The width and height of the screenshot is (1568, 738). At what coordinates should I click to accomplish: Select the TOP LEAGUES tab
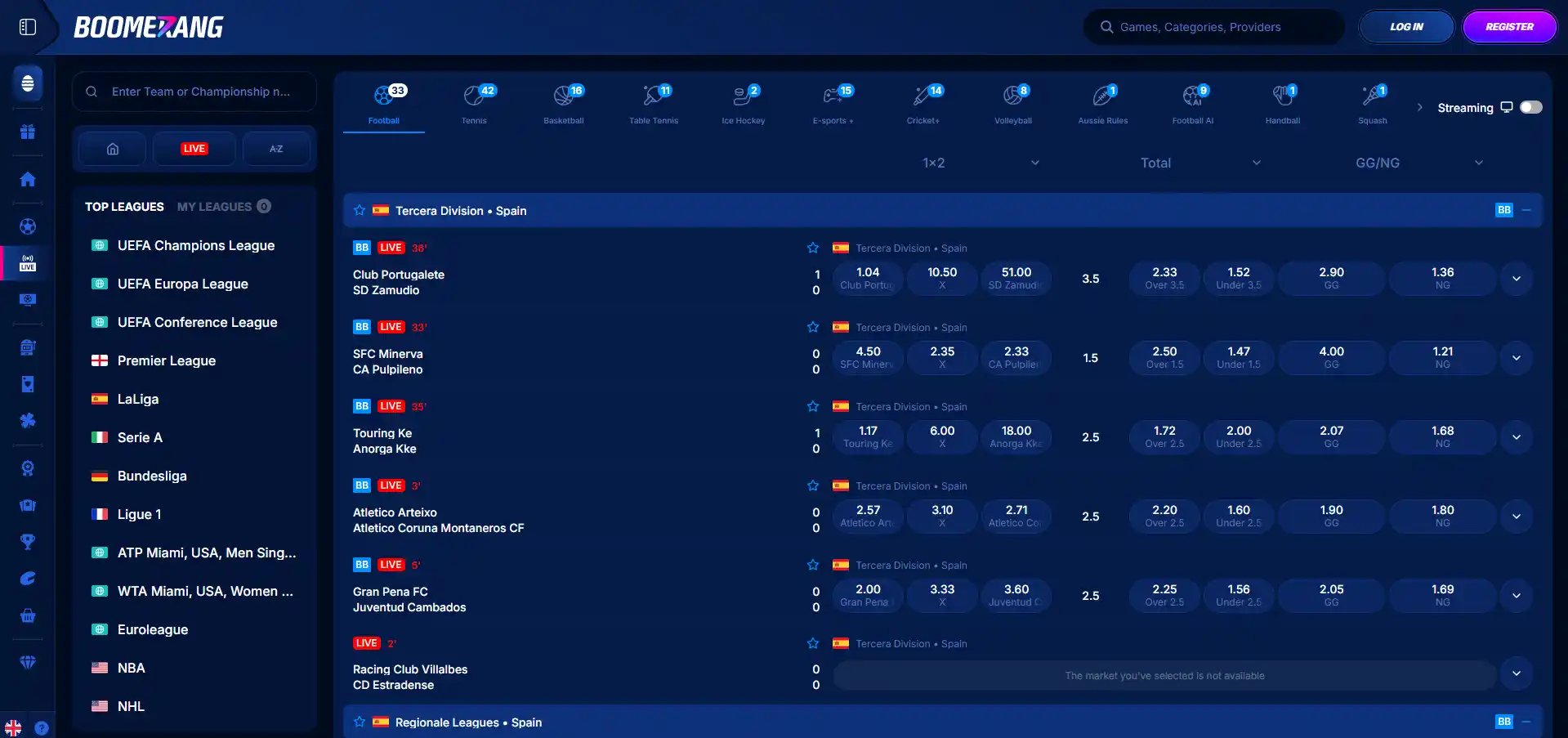click(x=124, y=207)
